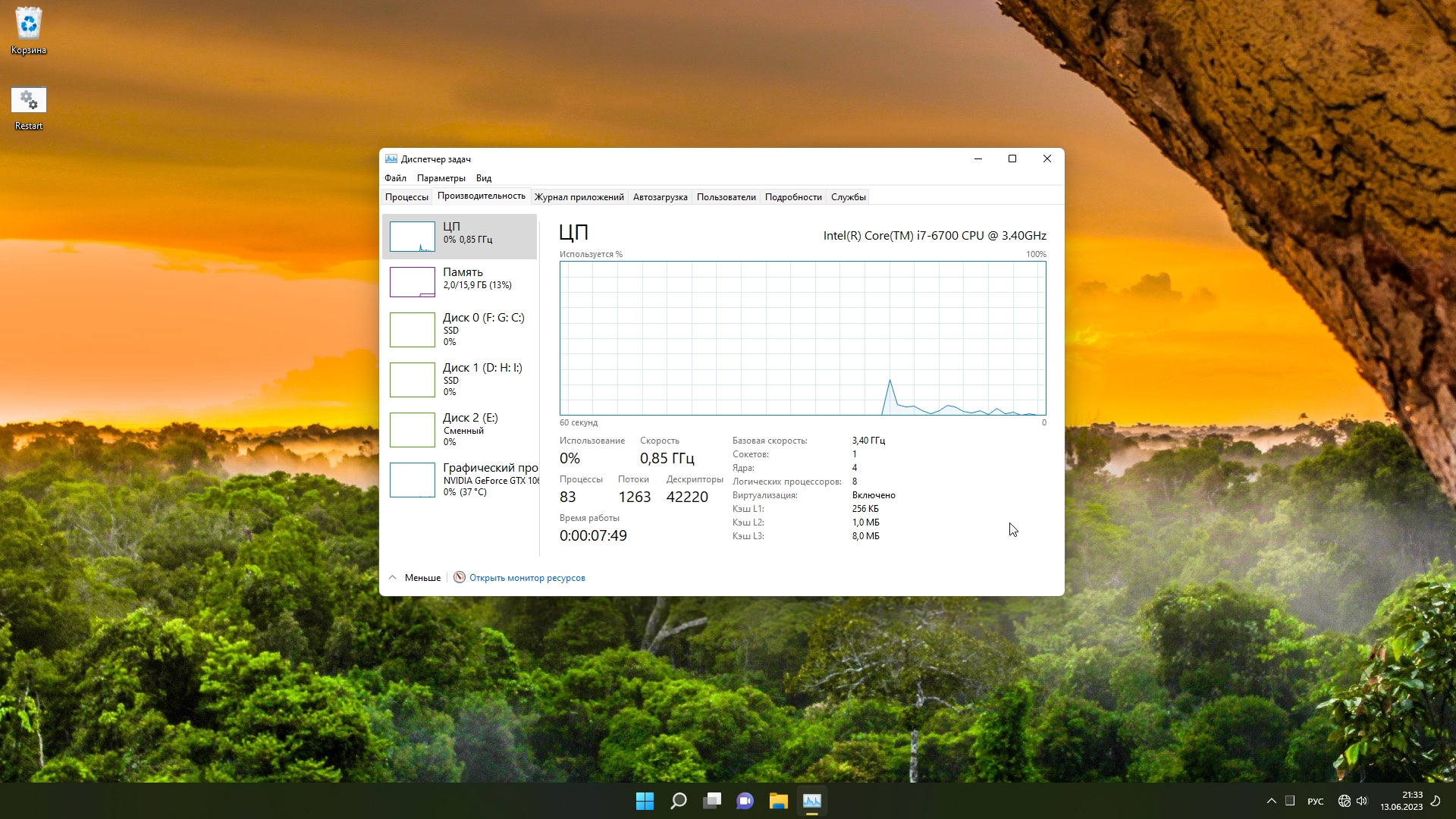This screenshot has height=819, width=1456.
Task: Click the Resource Monitor icon
Action: click(460, 577)
